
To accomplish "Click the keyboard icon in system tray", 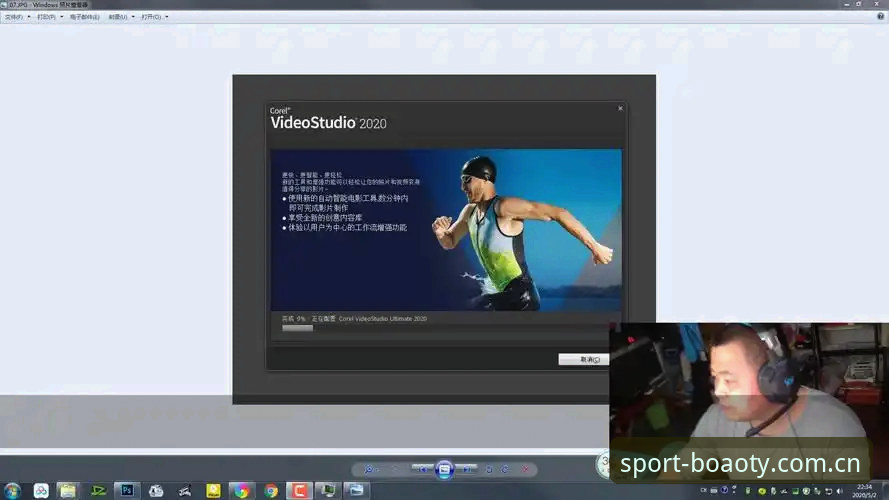I will (x=714, y=491).
